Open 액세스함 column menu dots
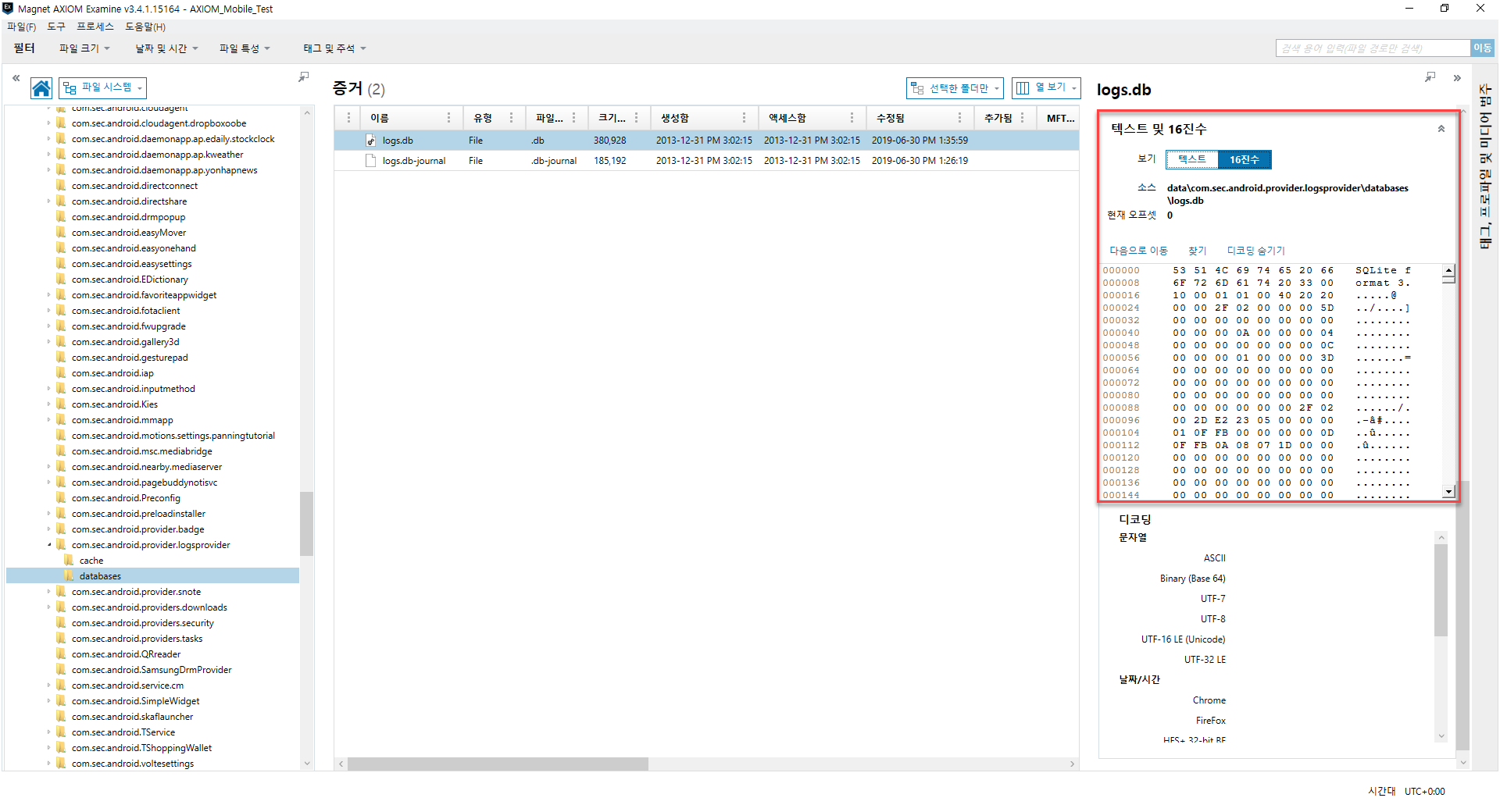1500x812 pixels. 852,118
